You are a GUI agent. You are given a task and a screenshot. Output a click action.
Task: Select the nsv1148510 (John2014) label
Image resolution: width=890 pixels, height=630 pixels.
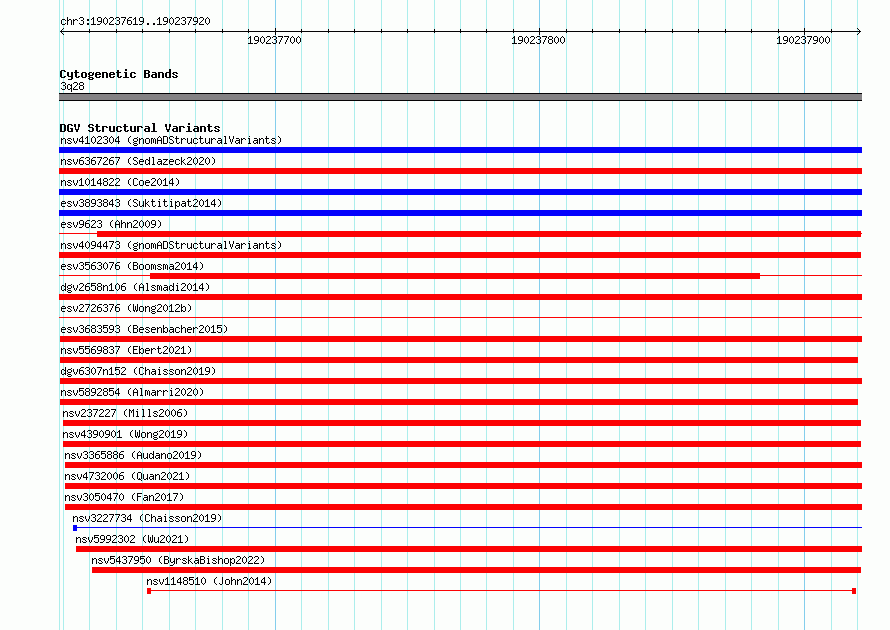[x=209, y=581]
